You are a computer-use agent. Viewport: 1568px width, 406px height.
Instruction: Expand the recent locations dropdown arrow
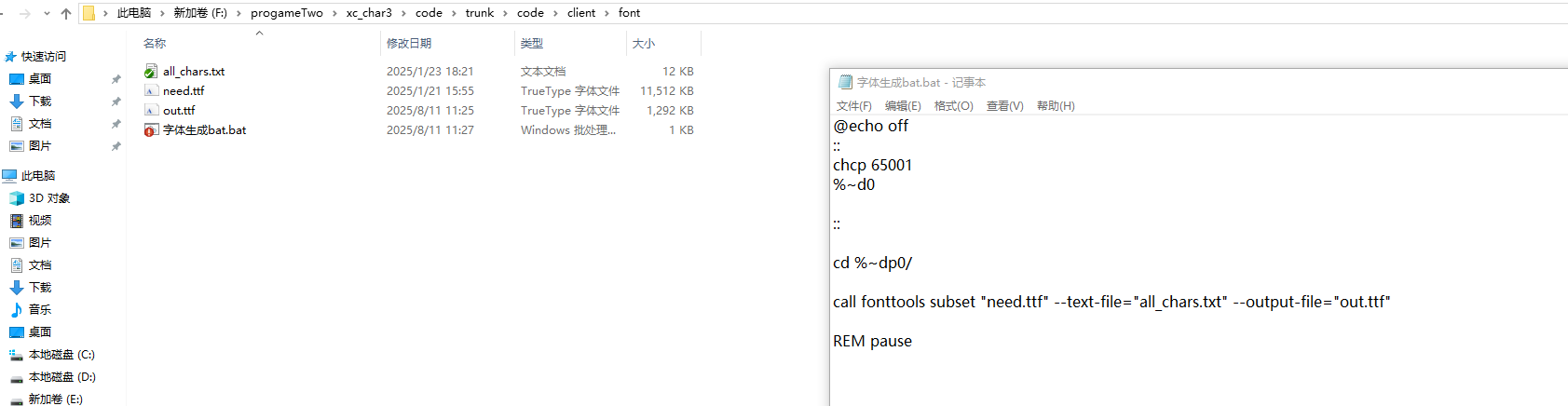[x=47, y=13]
